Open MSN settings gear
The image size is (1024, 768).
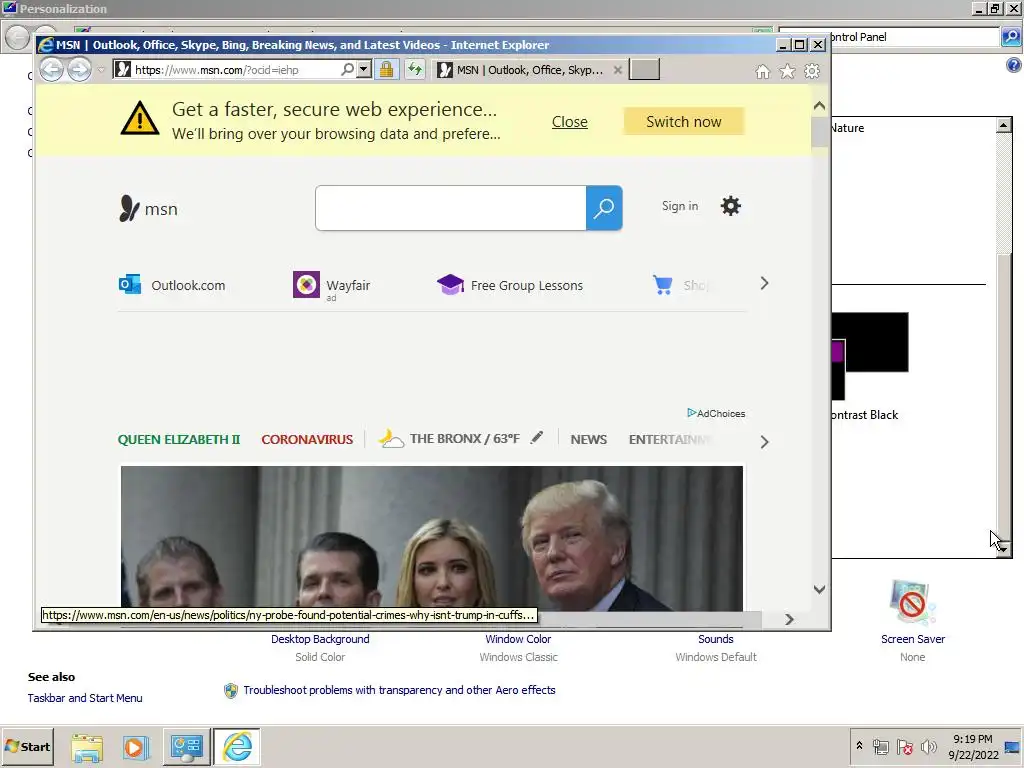[x=731, y=206]
